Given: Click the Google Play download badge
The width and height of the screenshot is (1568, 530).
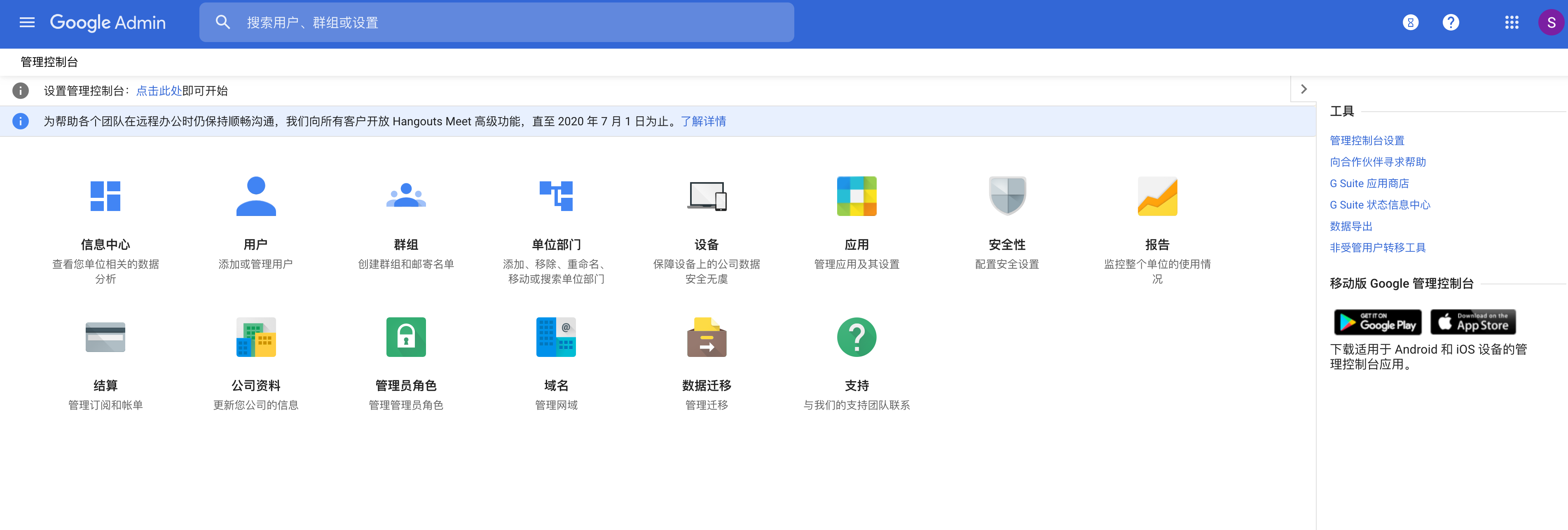Looking at the screenshot, I should coord(1378,322).
